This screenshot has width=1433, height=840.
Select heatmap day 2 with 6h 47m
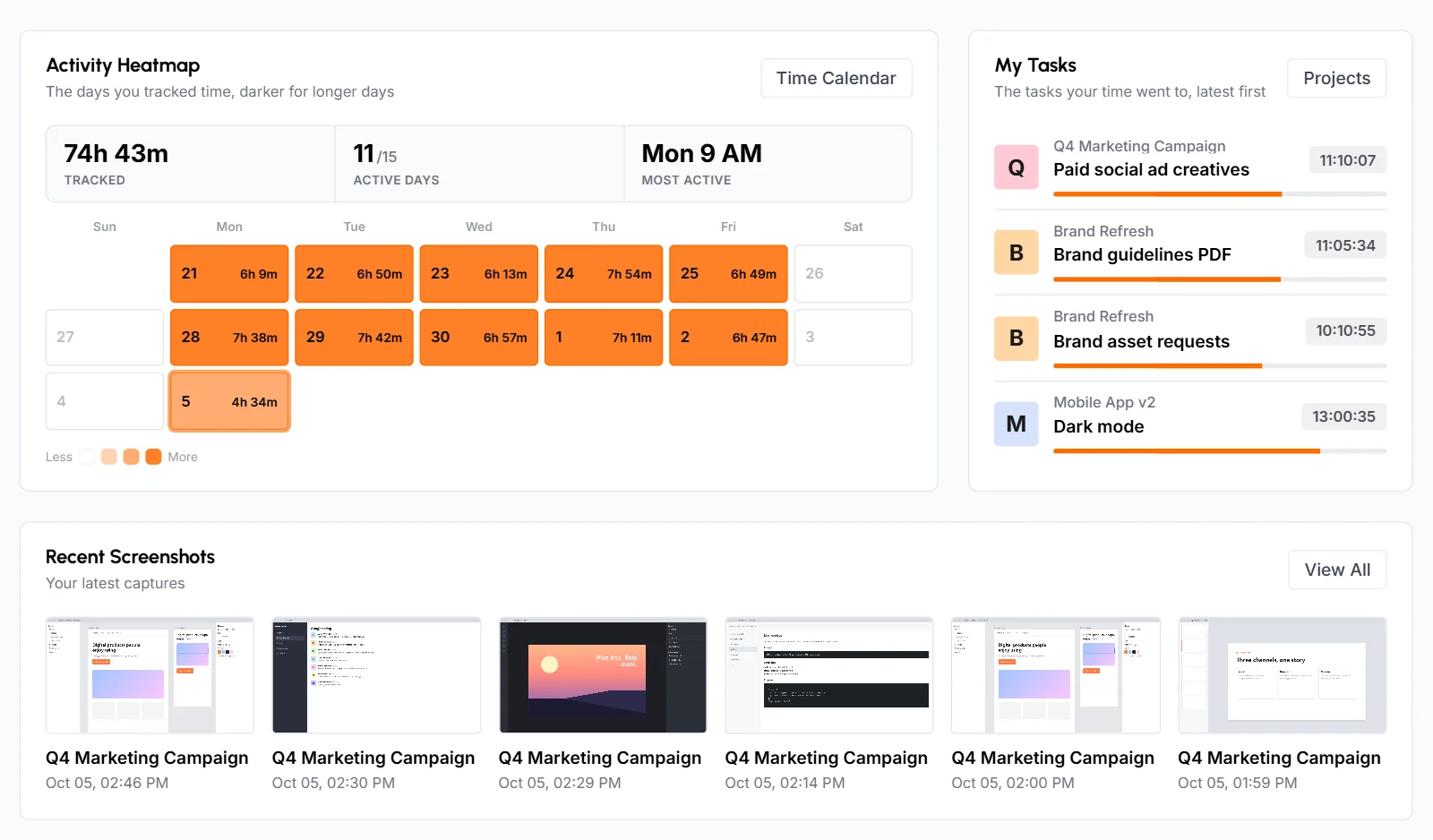click(x=728, y=338)
